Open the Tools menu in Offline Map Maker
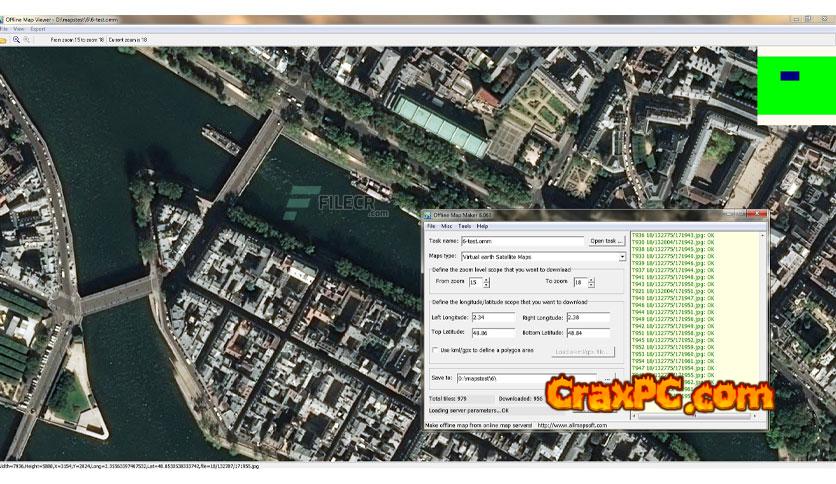 [464, 227]
